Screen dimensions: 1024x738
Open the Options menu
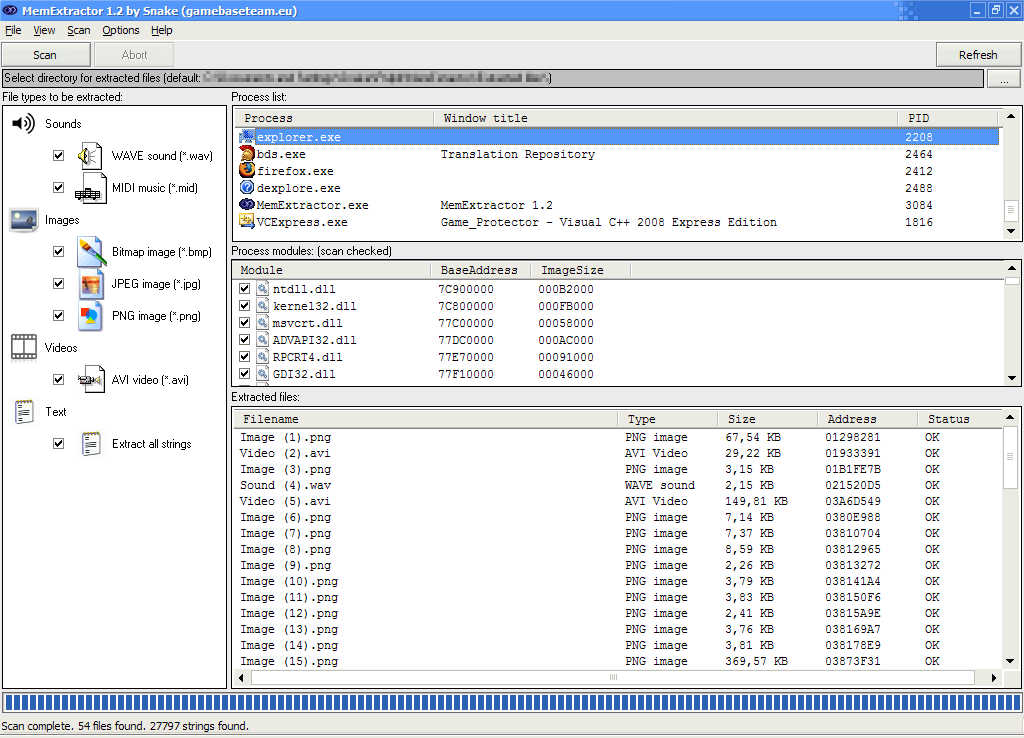click(x=121, y=31)
